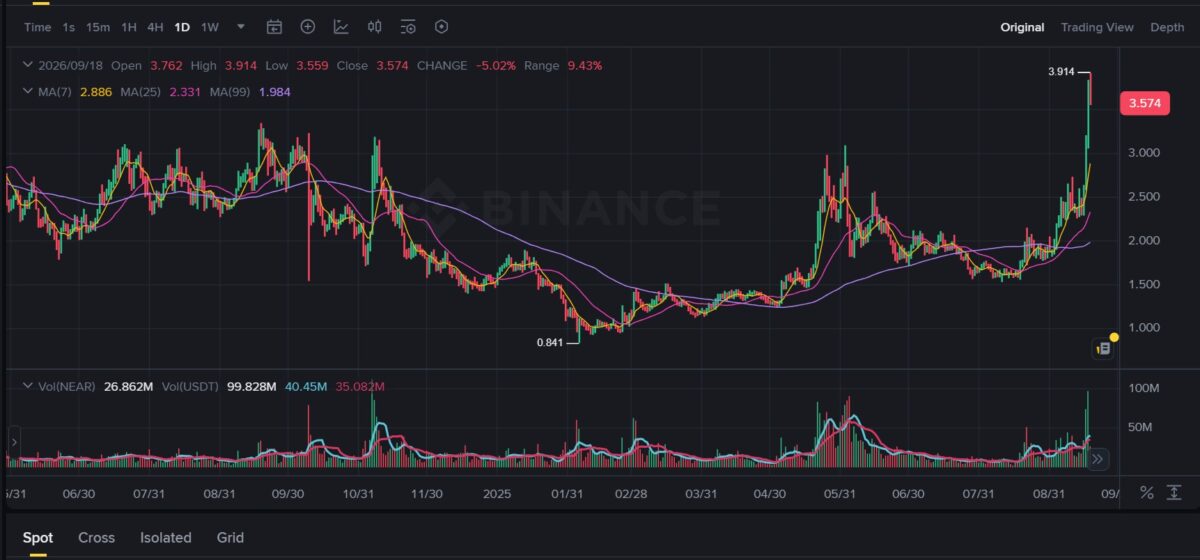Screen dimensions: 1200x560
Task: Select the candlestick chart style icon
Action: (374, 27)
